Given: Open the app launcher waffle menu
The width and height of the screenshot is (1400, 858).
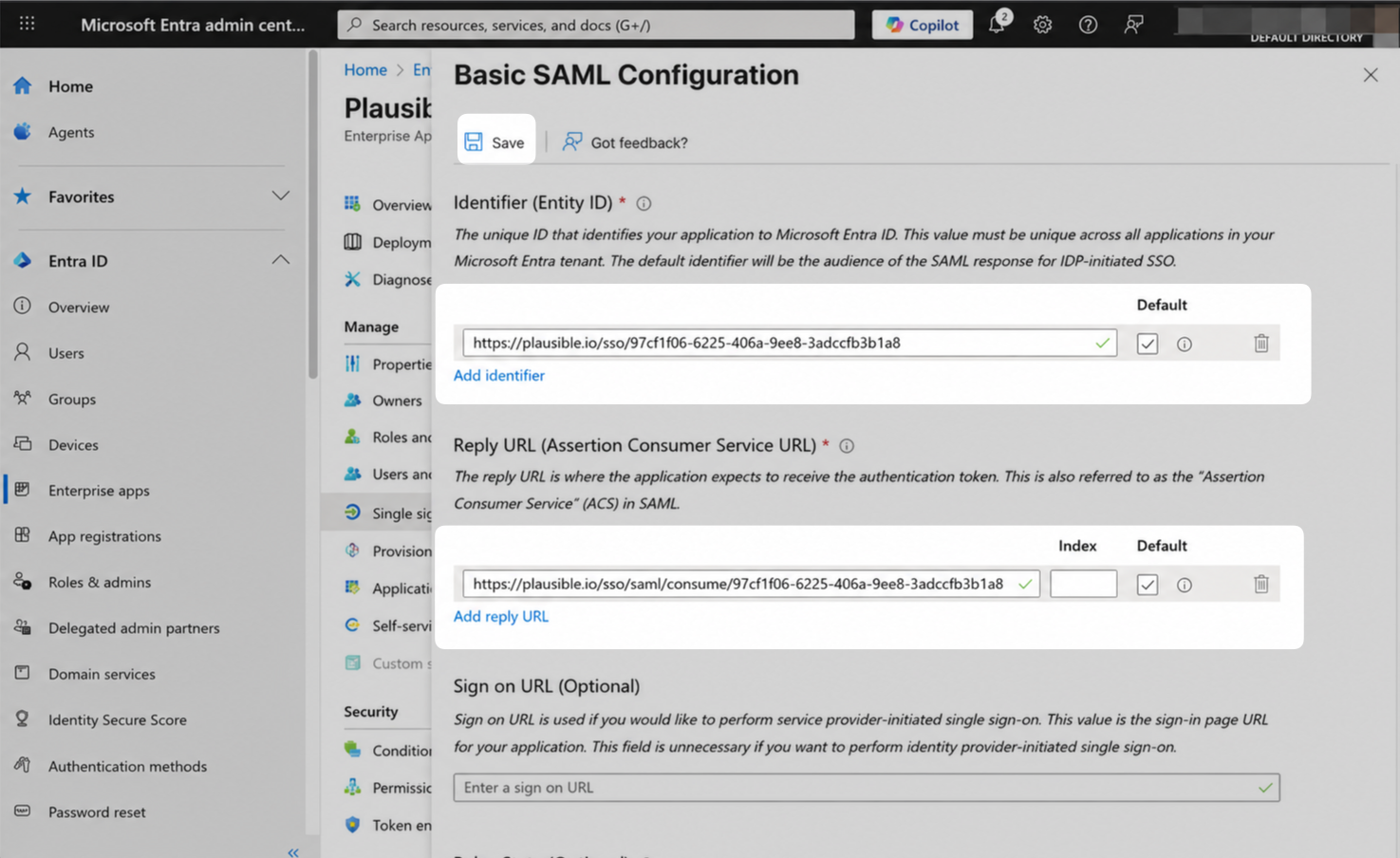Looking at the screenshot, I should [28, 24].
